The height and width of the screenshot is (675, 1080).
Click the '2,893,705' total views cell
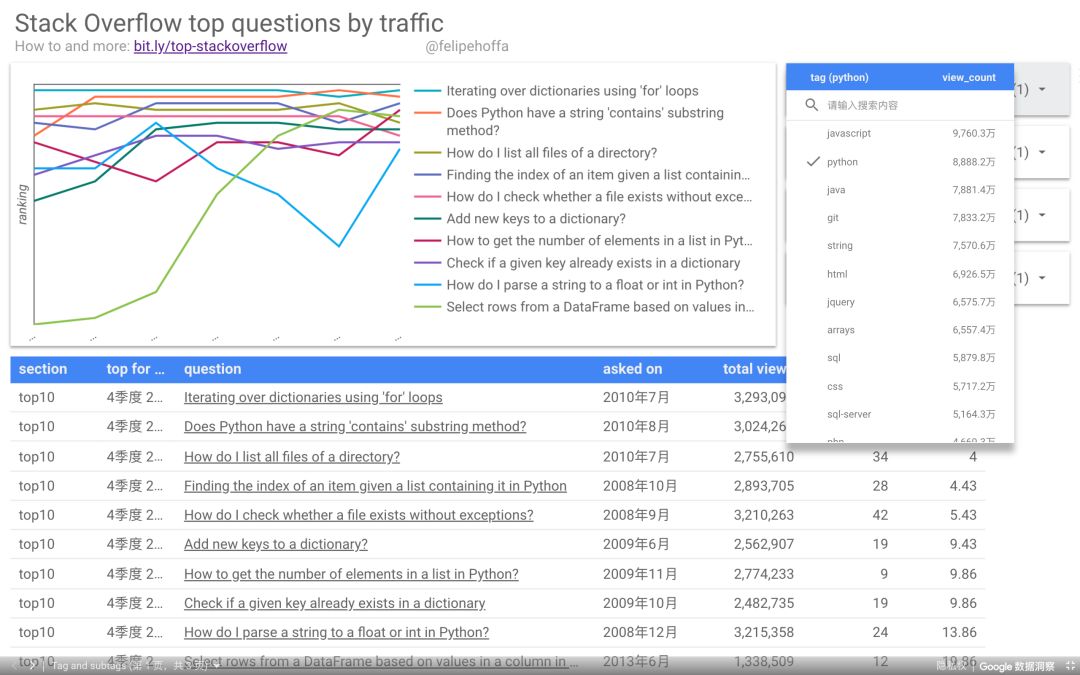click(764, 486)
